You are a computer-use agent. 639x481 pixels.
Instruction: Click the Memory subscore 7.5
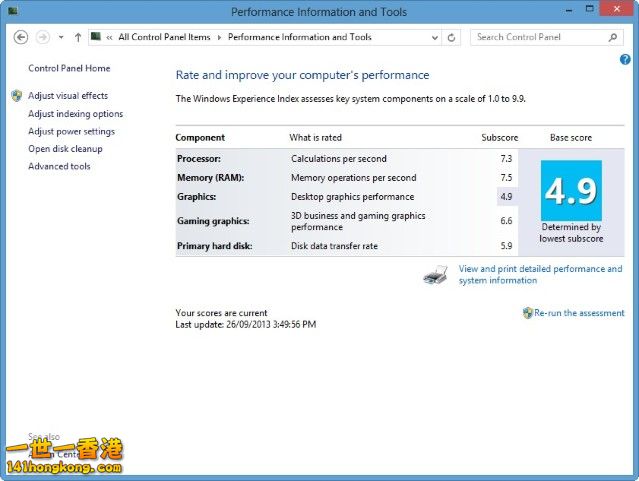[x=506, y=178]
